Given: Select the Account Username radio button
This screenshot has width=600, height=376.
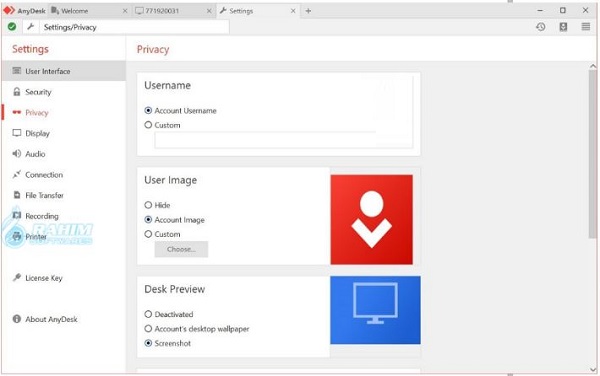Looking at the screenshot, I should click(148, 111).
